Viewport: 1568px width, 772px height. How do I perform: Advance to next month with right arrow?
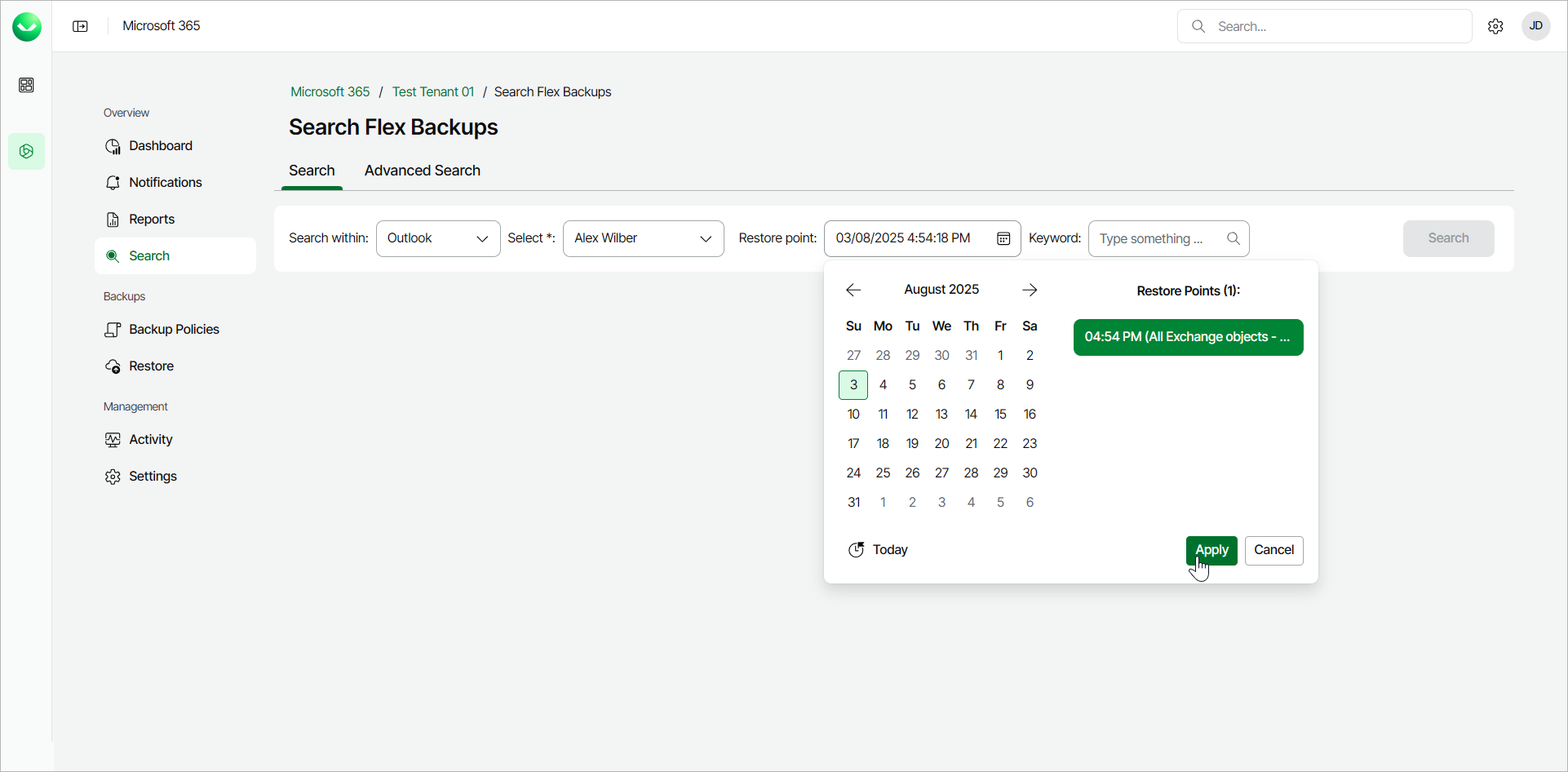[1030, 290]
